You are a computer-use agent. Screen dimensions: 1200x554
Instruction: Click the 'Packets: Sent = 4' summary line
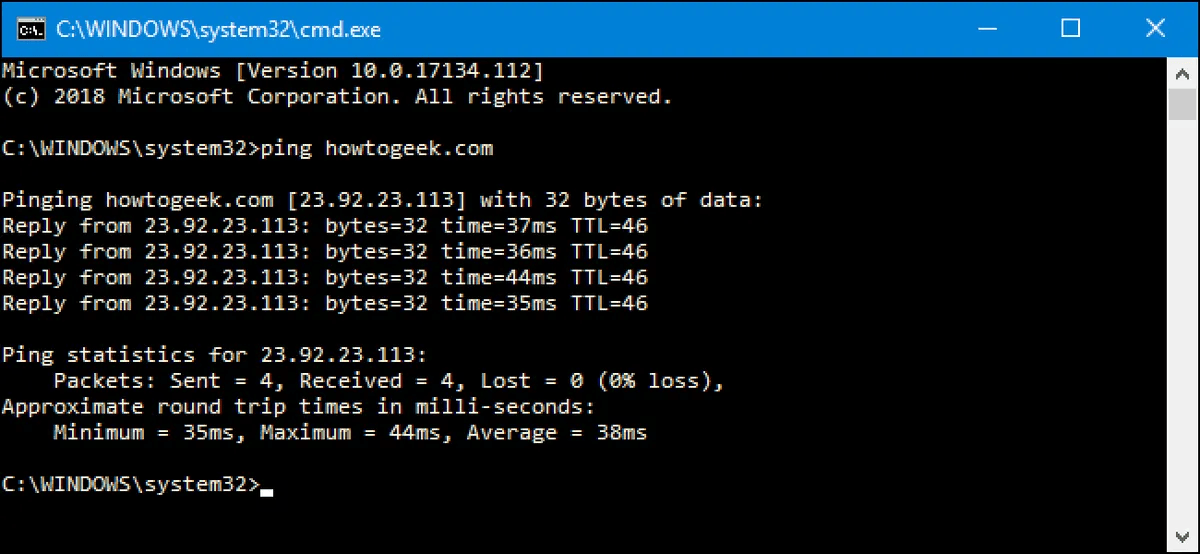388,381
